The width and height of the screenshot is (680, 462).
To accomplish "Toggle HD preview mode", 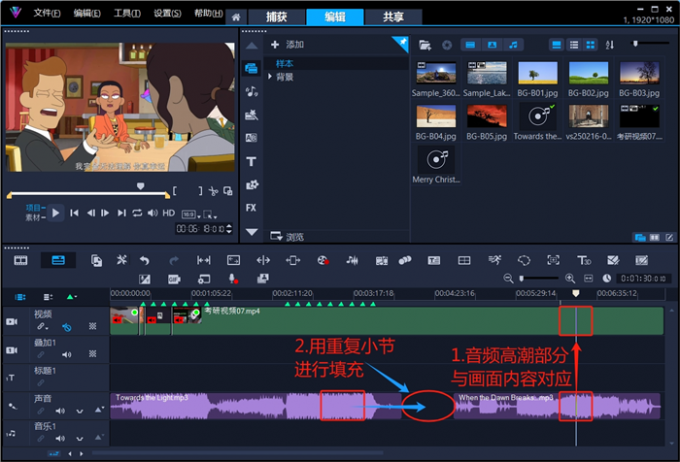I will (169, 213).
